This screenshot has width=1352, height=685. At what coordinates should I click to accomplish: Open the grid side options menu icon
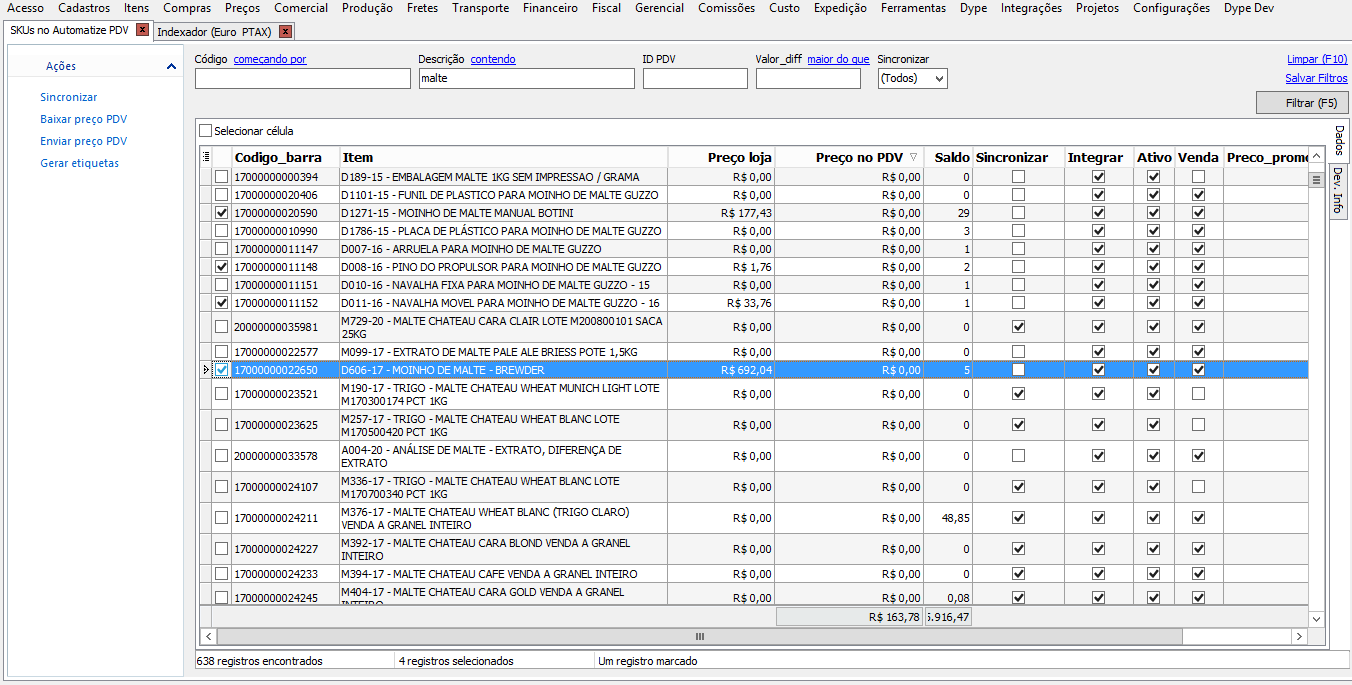[x=1317, y=180]
